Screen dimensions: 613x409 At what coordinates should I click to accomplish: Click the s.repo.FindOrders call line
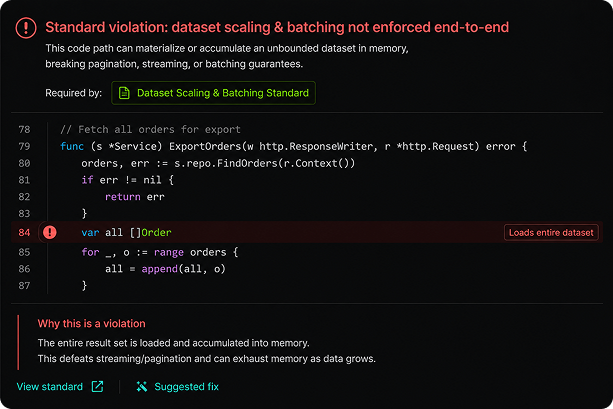pyautogui.click(x=218, y=163)
